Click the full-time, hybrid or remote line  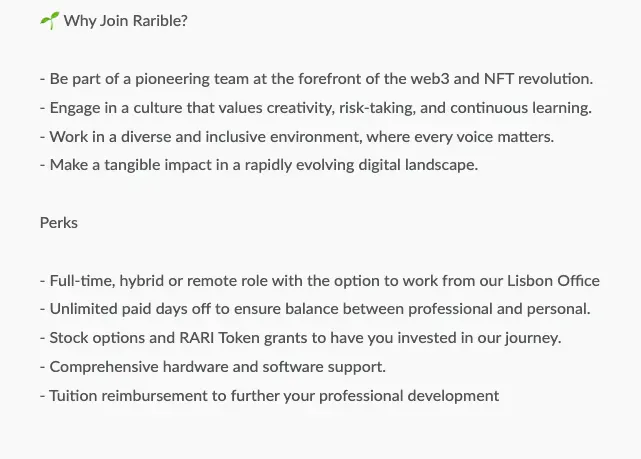point(320,281)
